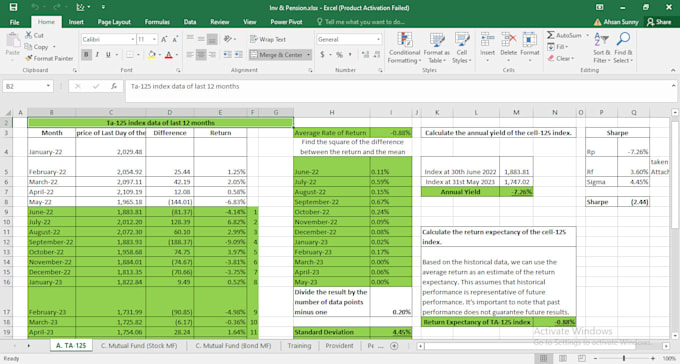Viewport: 680px width, 364px height.
Task: Select cell with Annual Yield label
Action: point(460,192)
